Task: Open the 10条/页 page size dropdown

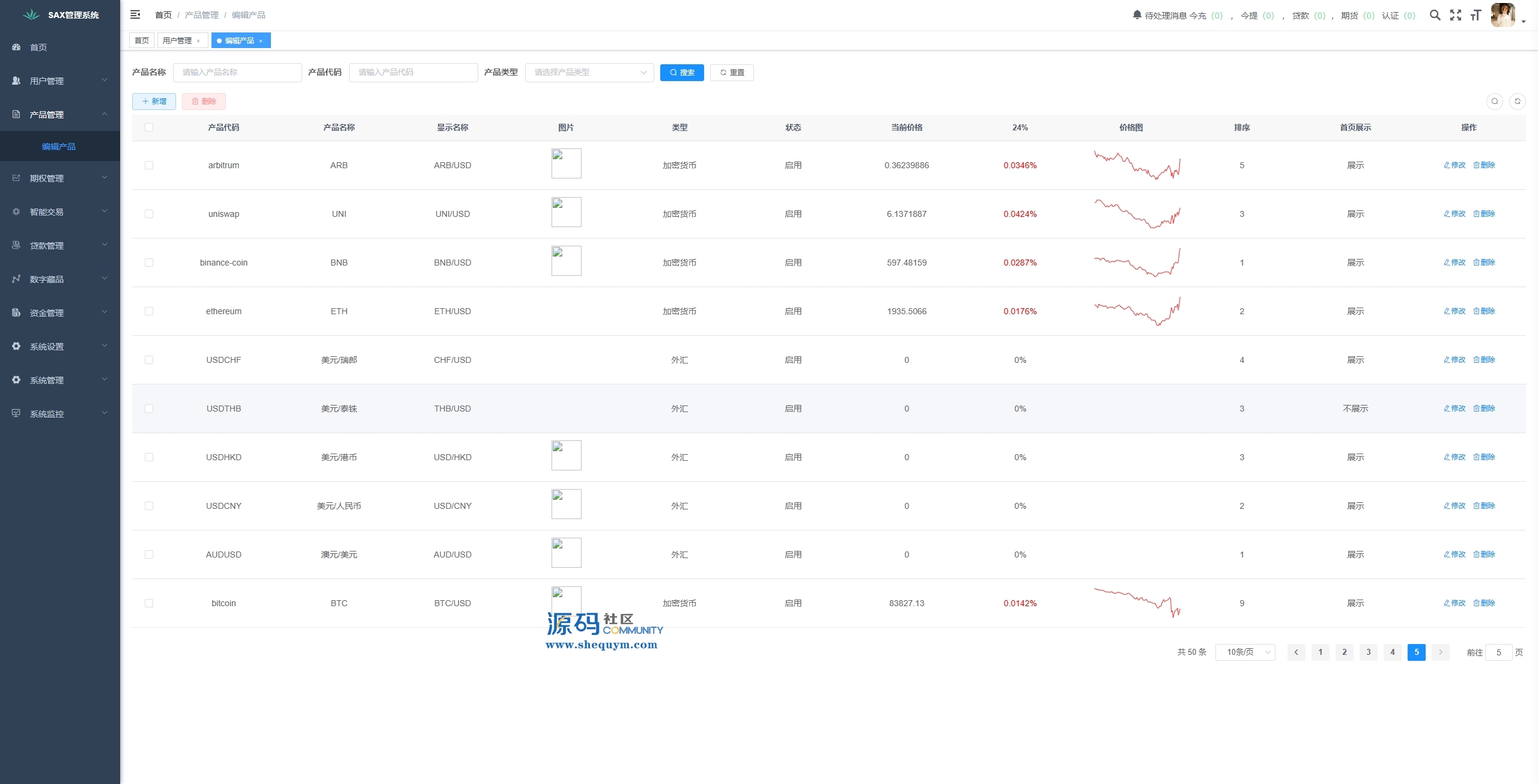Action: (1245, 652)
